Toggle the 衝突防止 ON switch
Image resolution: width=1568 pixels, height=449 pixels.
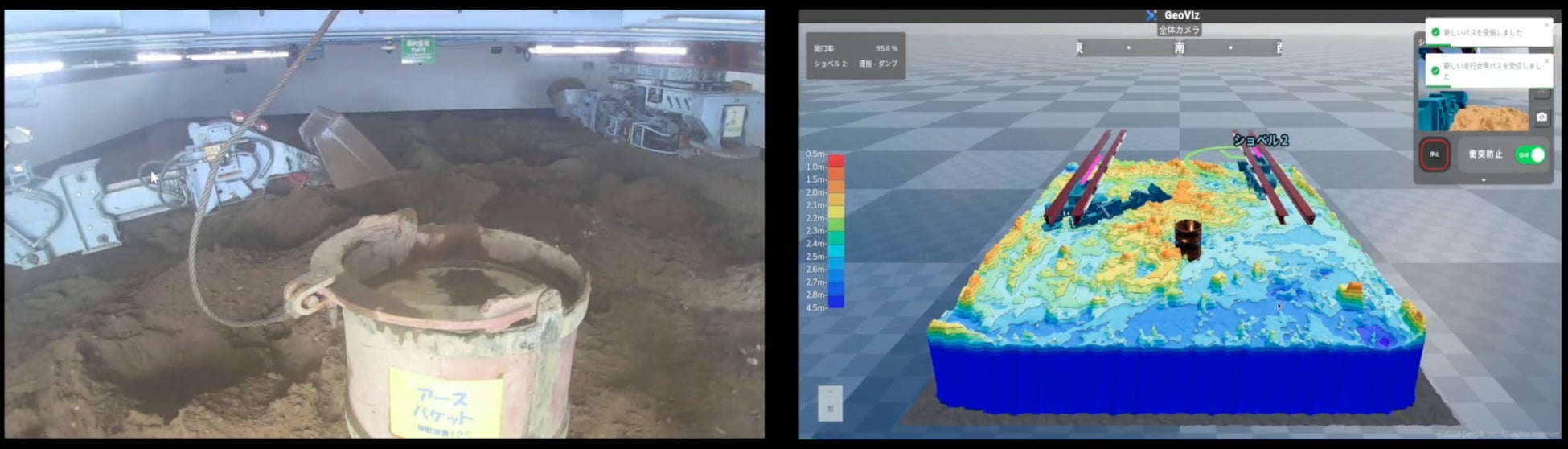[x=1530, y=154]
